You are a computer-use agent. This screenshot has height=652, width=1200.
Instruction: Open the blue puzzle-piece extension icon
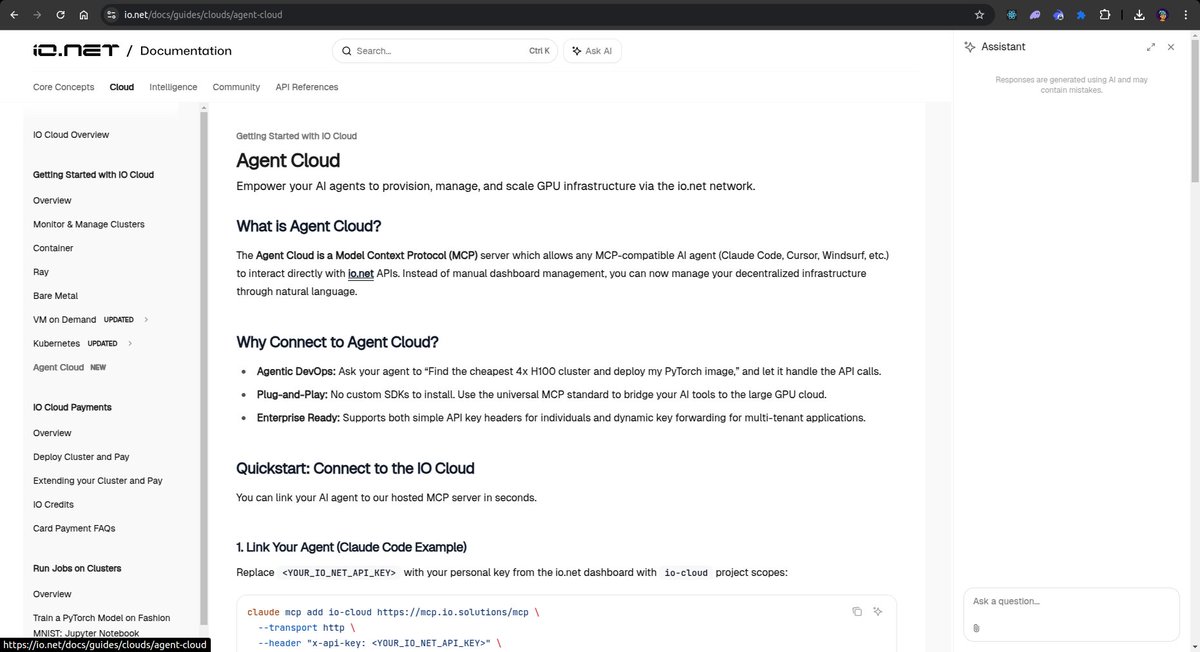(1081, 15)
